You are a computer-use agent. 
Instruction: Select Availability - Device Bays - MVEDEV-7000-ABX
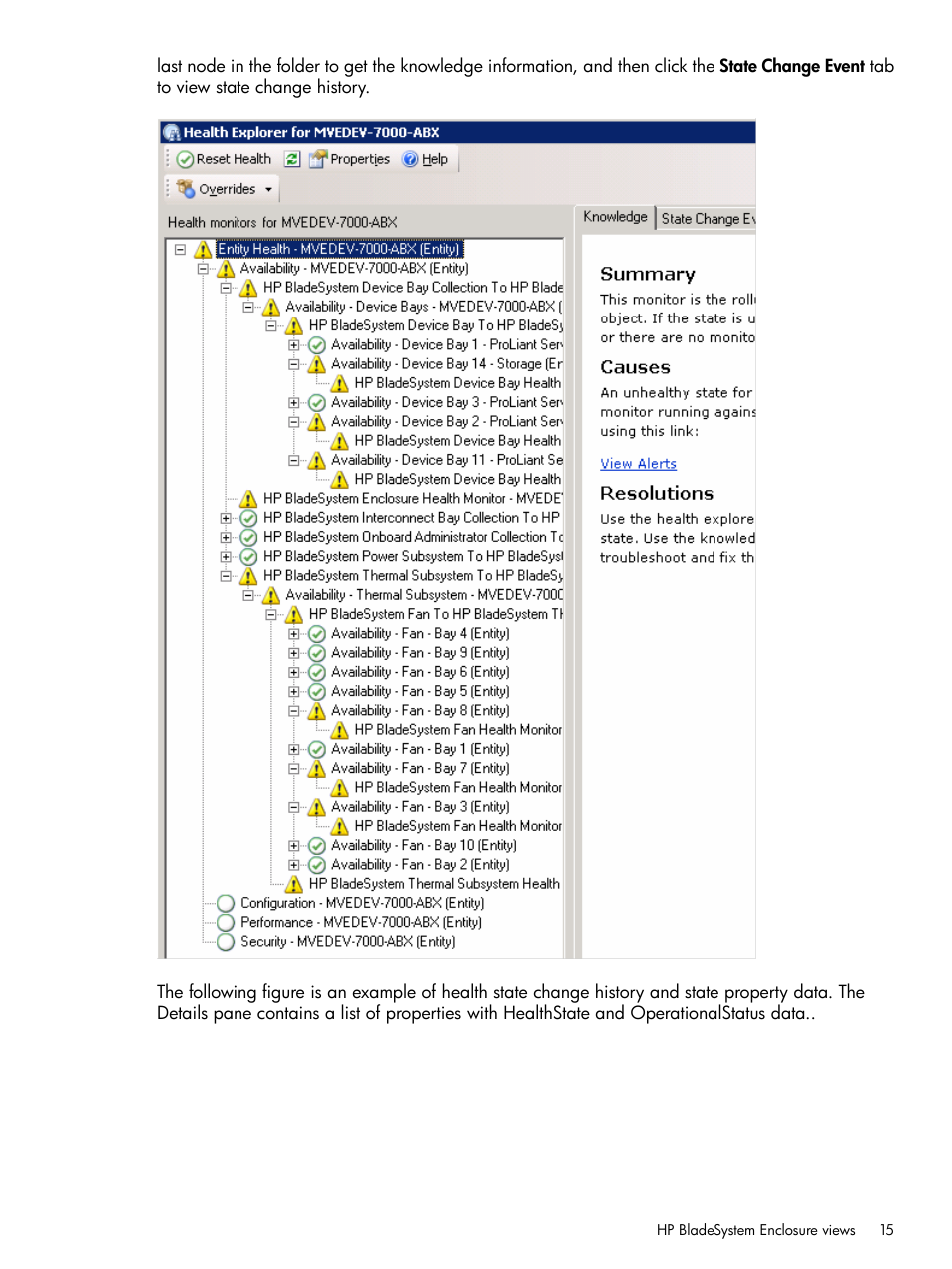pyautogui.click(x=424, y=307)
